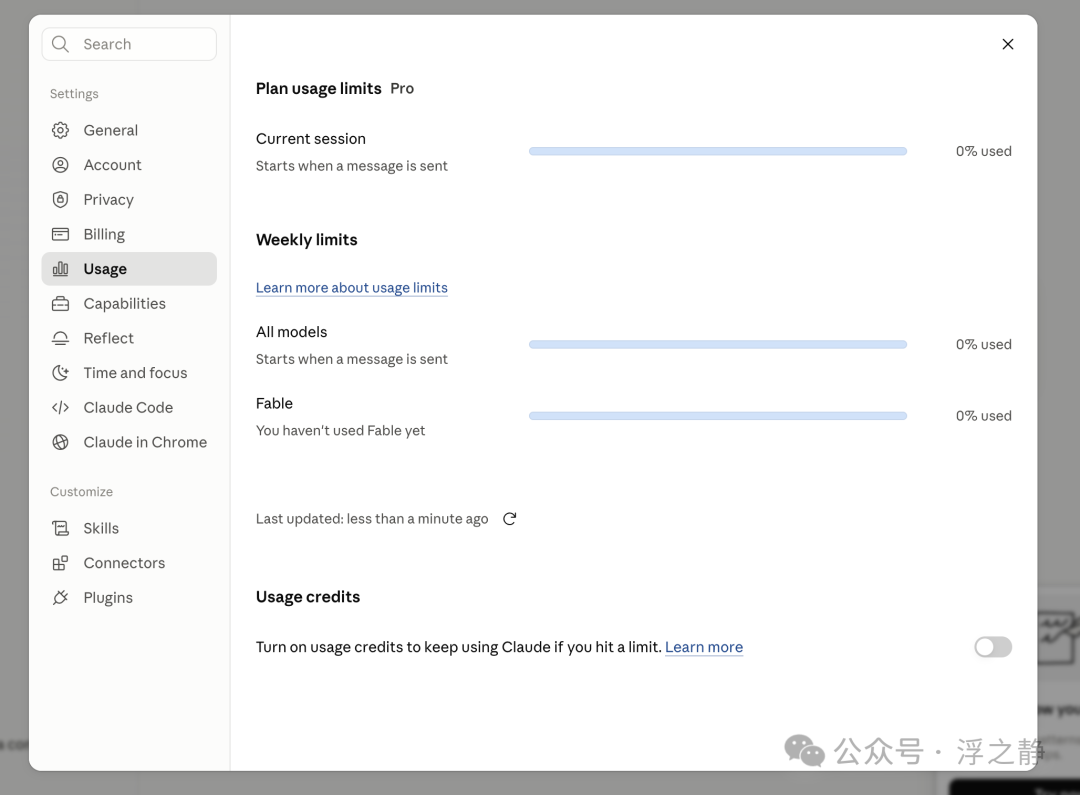1080x795 pixels.
Task: Open Claude in Chrome settings
Action: coord(129,442)
